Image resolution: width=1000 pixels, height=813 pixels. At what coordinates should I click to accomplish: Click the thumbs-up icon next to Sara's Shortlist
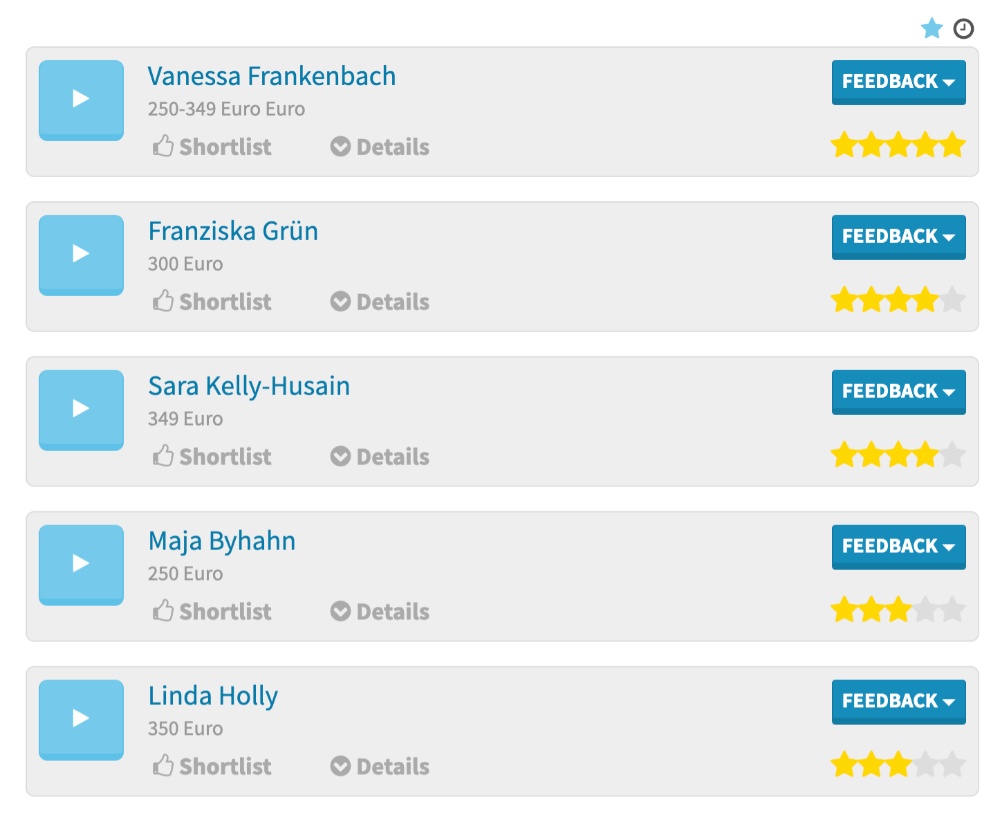point(163,456)
